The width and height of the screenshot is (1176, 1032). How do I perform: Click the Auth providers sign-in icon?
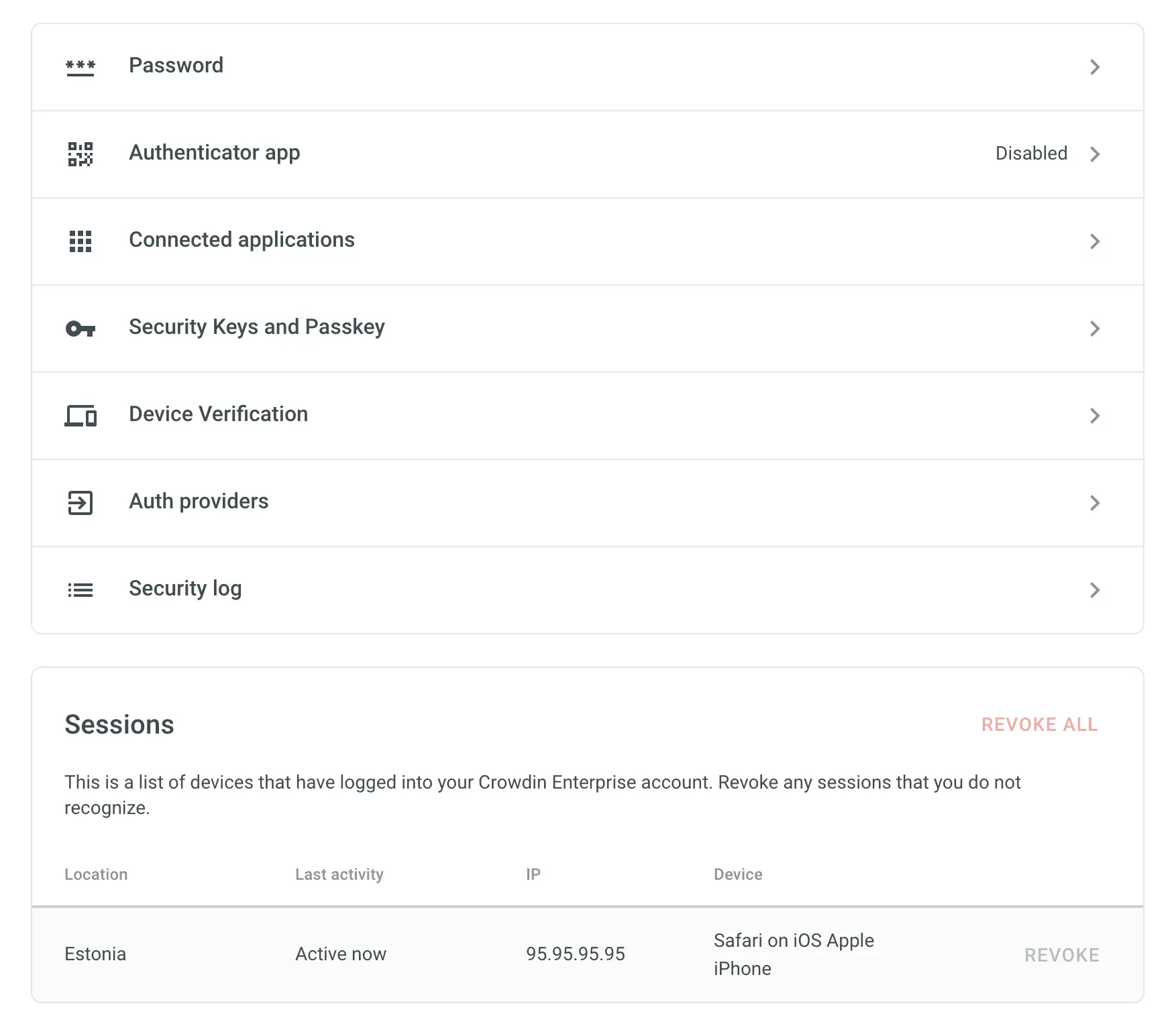[x=81, y=503]
